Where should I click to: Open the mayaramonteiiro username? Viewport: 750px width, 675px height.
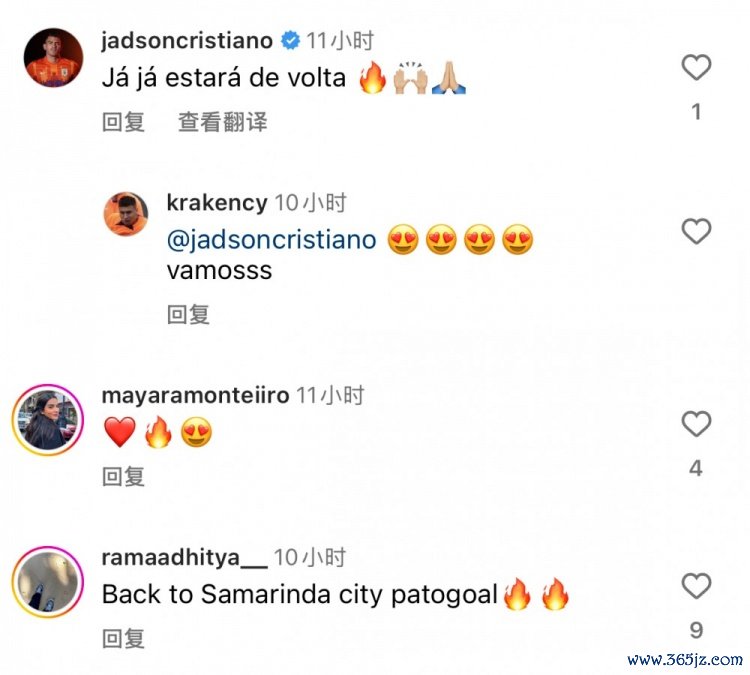195,396
